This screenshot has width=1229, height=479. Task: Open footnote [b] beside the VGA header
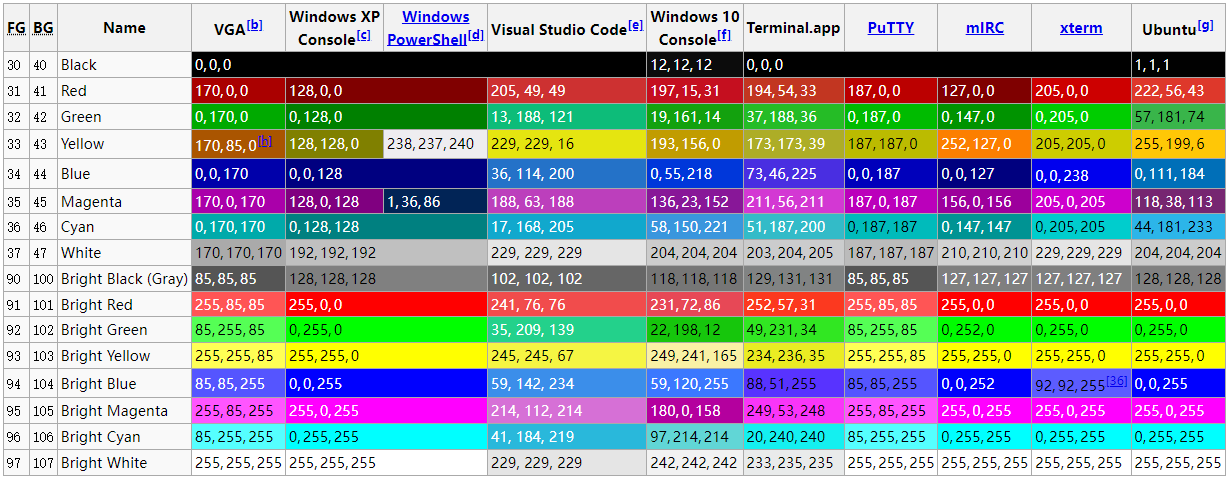(255, 24)
